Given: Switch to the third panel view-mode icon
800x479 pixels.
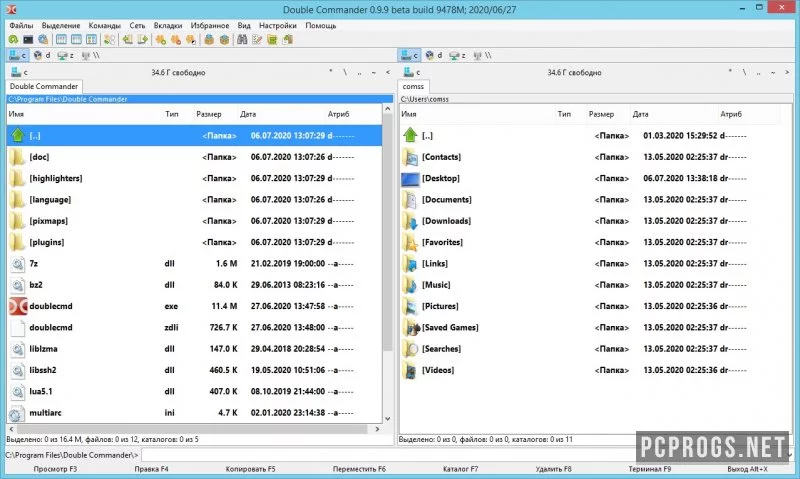Looking at the screenshot, I should (91, 40).
